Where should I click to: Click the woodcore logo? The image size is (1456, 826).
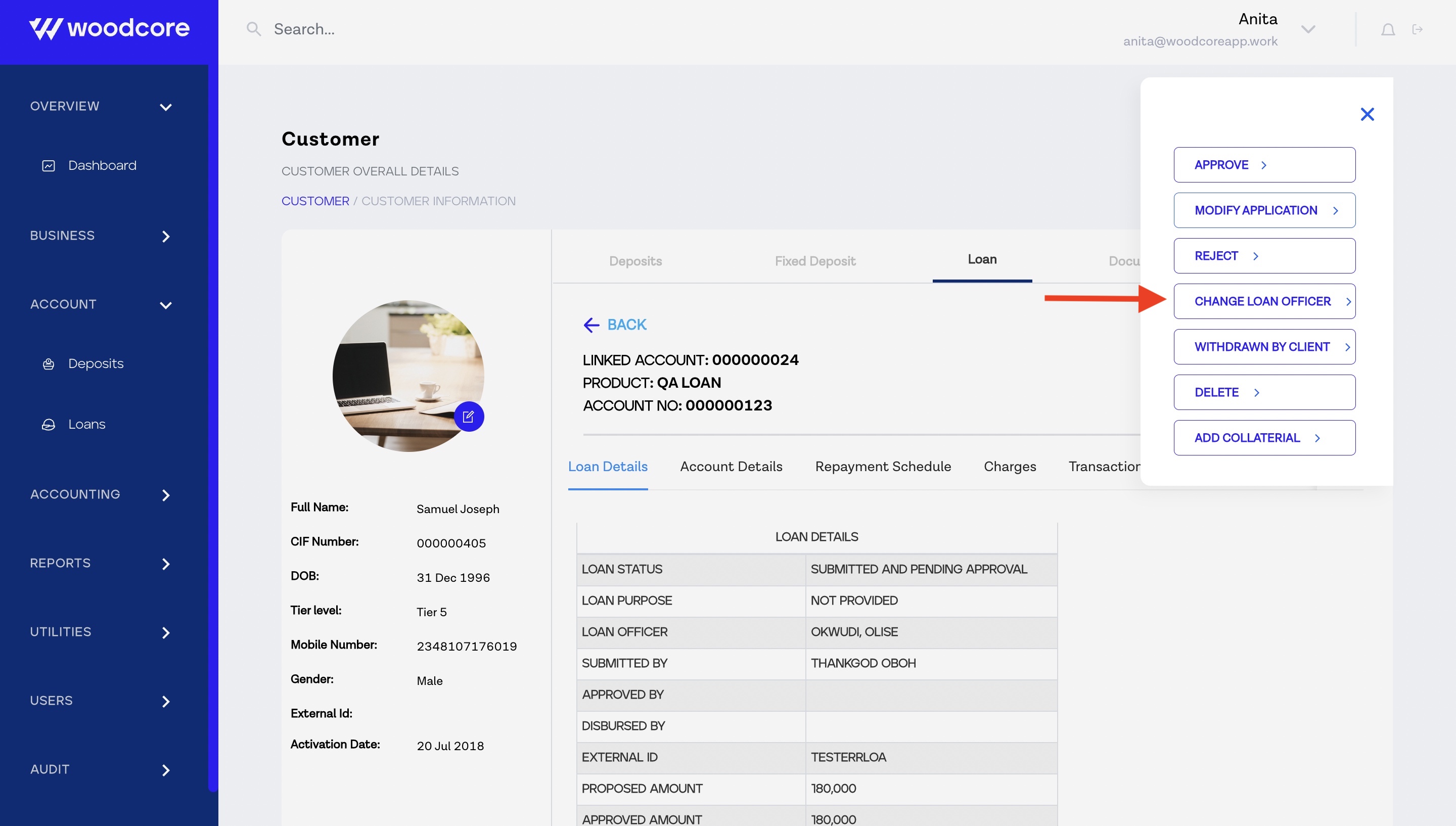[109, 28]
